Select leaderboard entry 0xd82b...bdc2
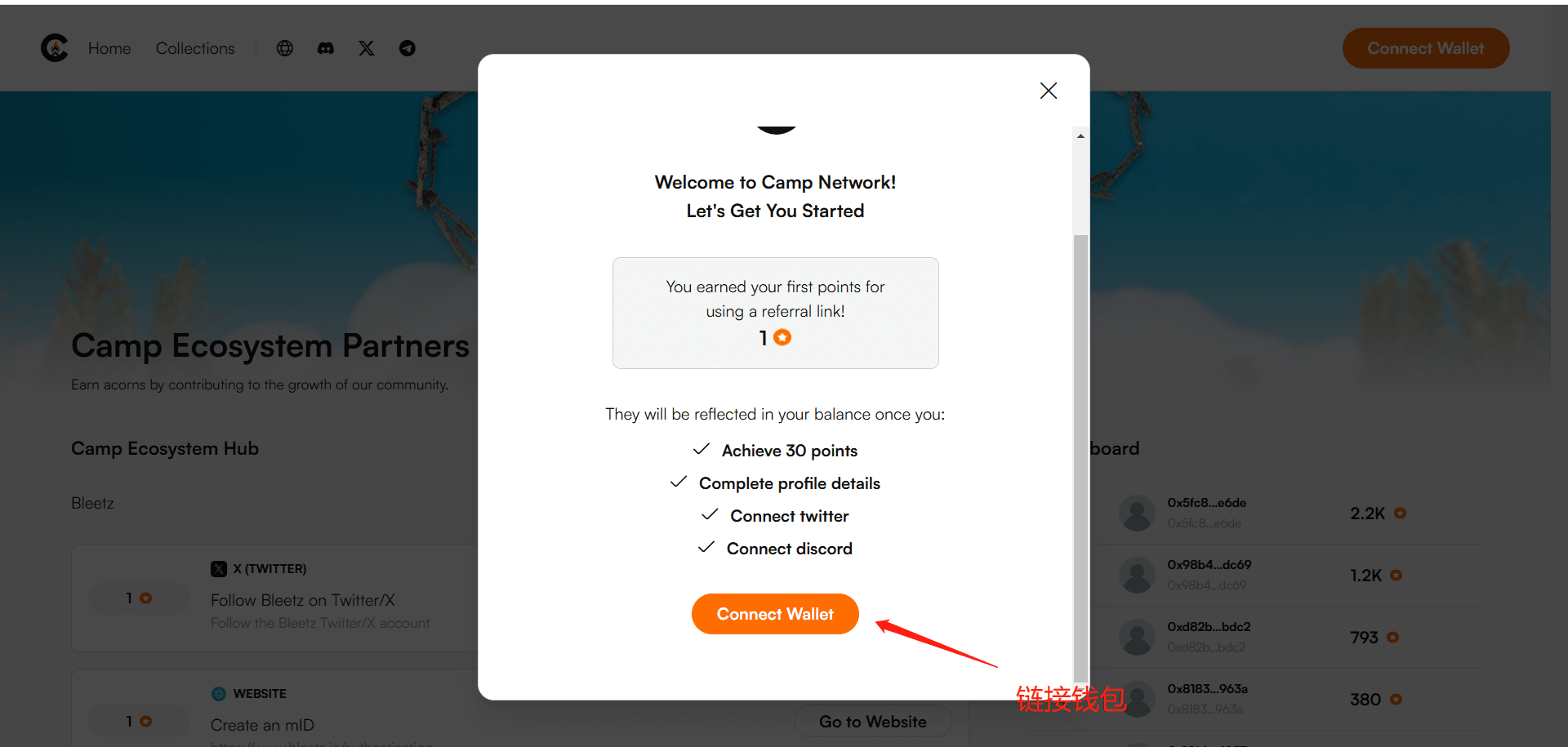This screenshot has height=747, width=1568. (x=1298, y=637)
